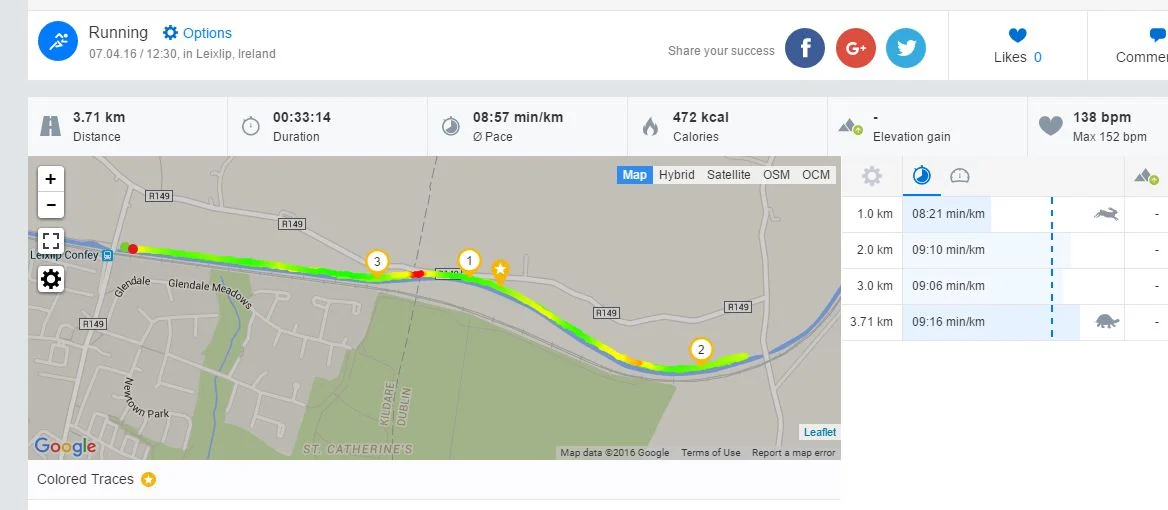Switch map to Hybrid view

676,175
